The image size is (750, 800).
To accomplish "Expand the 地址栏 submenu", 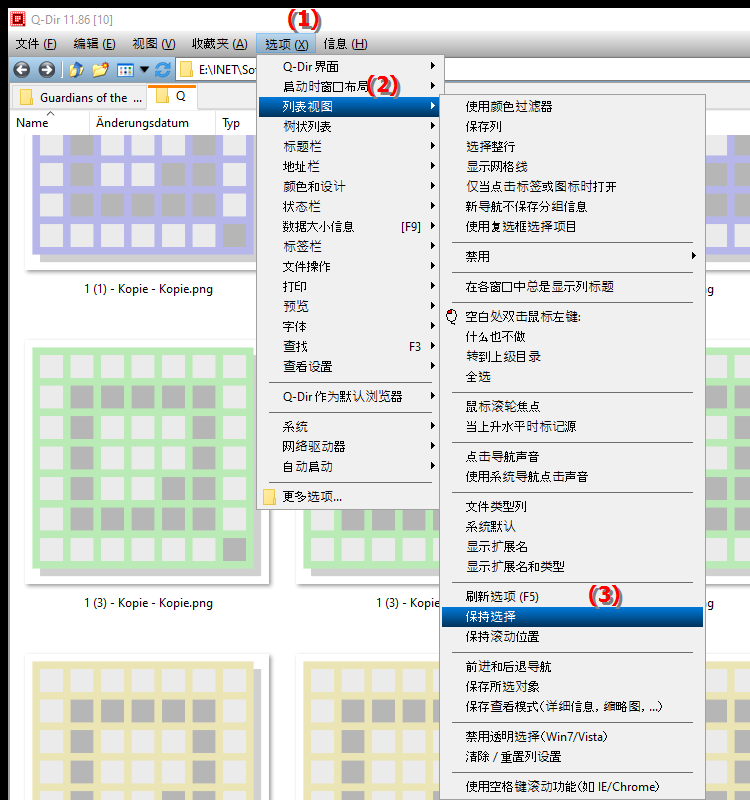I will tap(349, 166).
